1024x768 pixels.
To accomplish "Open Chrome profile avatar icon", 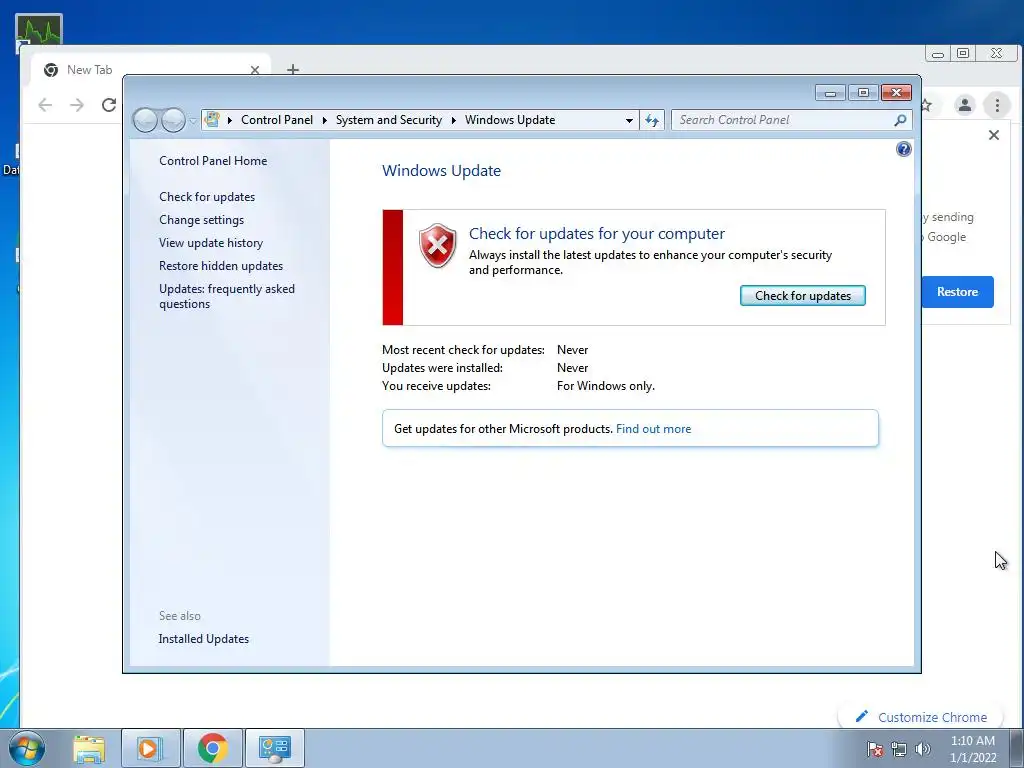I will 965,104.
